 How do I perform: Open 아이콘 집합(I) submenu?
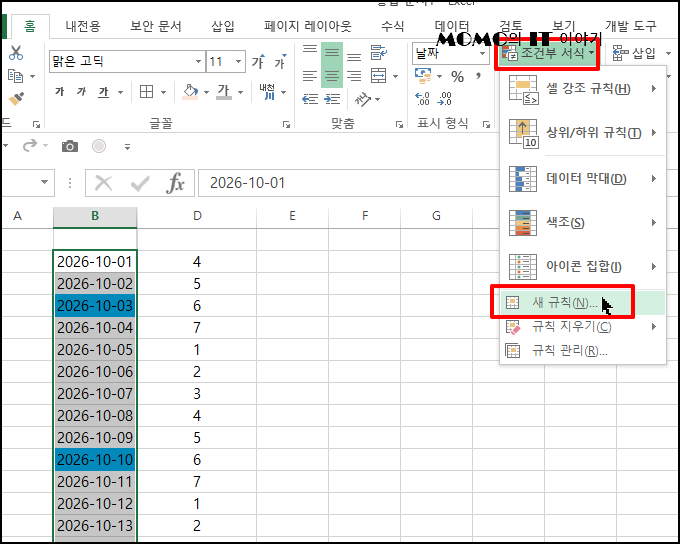tap(583, 266)
